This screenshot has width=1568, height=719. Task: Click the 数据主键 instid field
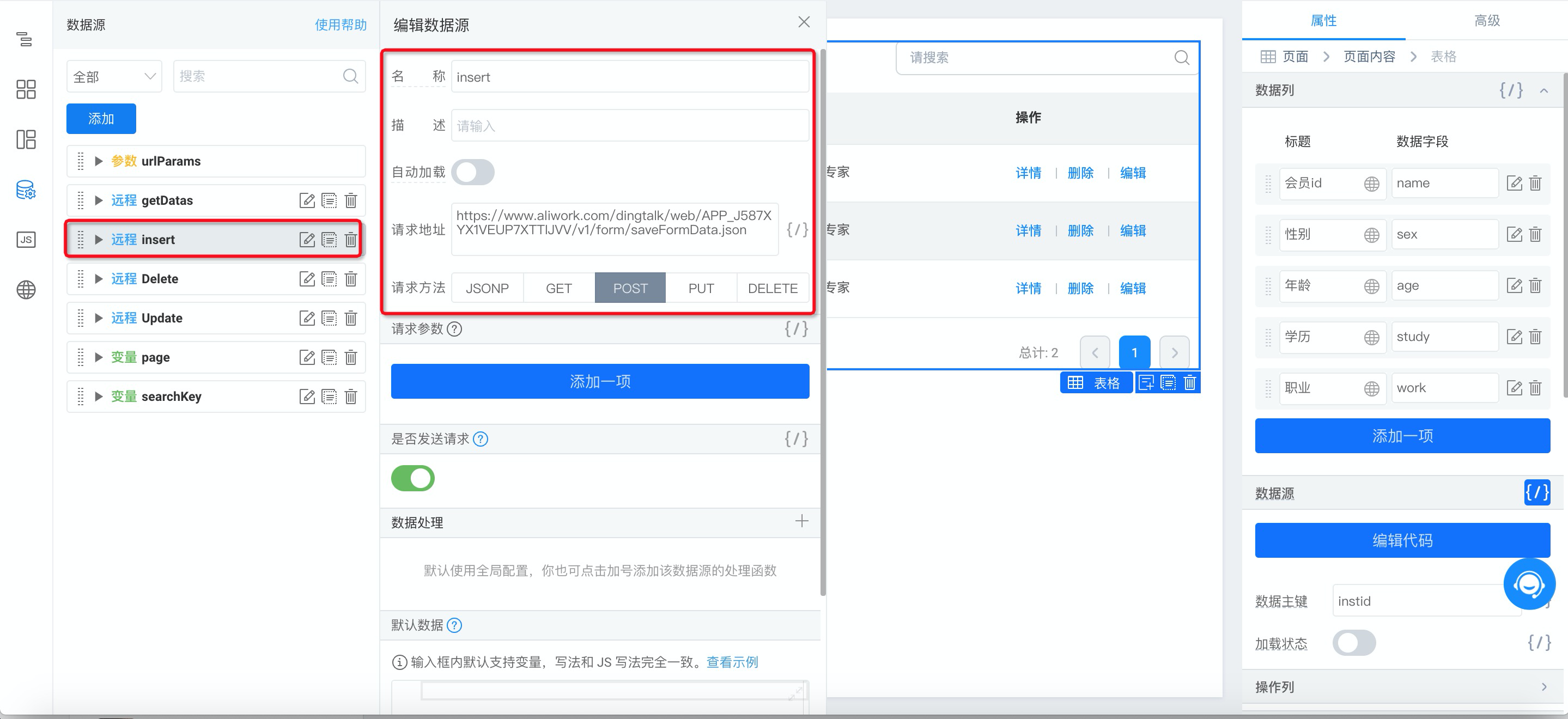[x=1426, y=601]
